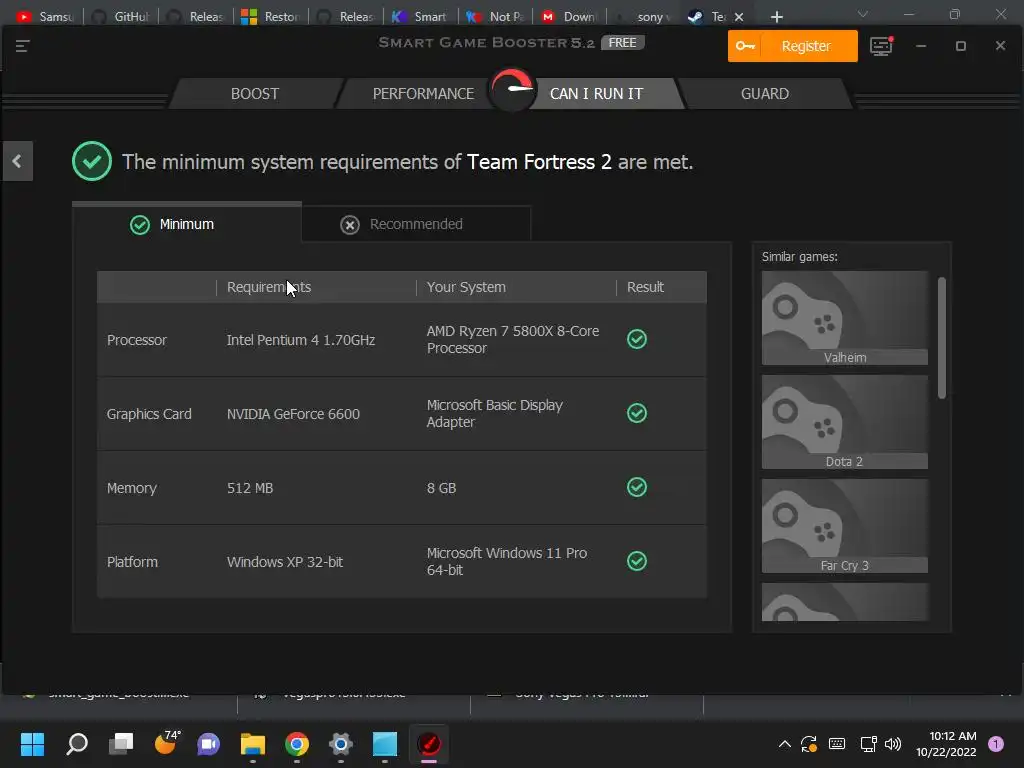The width and height of the screenshot is (1024, 768).
Task: Switch to the PERFORMANCE tab
Action: [423, 93]
